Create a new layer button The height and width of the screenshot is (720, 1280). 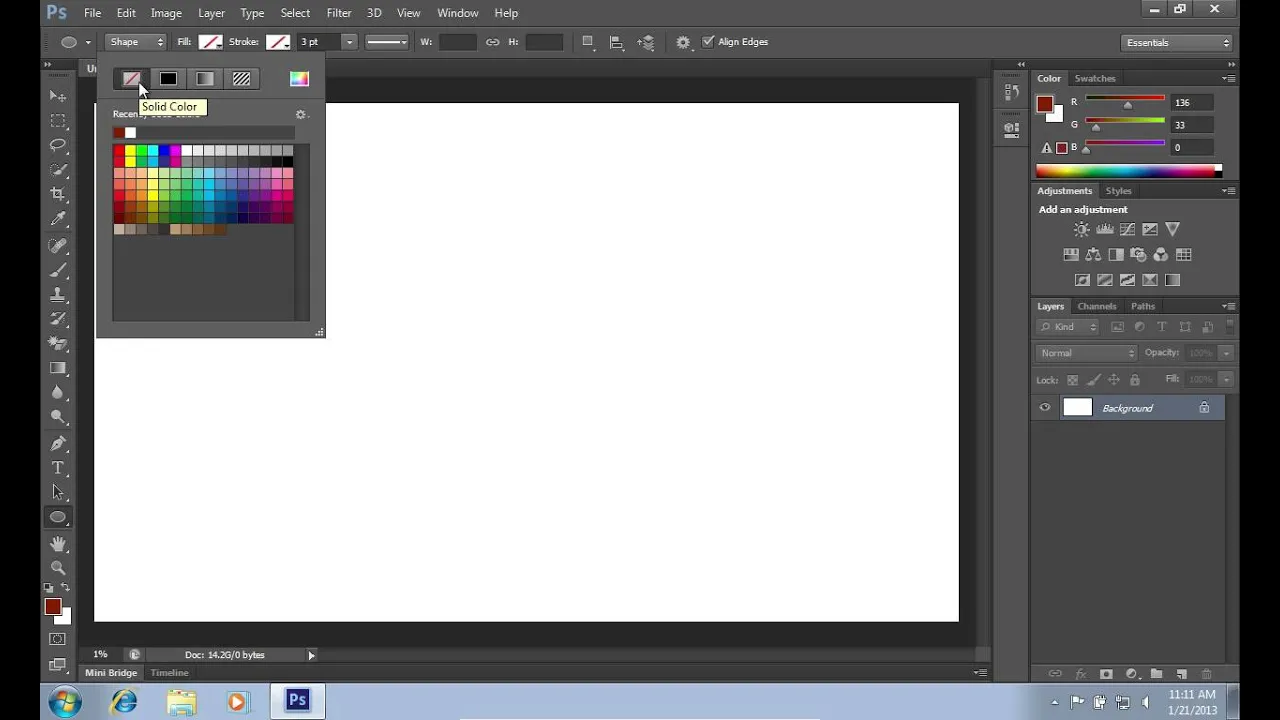[1181, 674]
